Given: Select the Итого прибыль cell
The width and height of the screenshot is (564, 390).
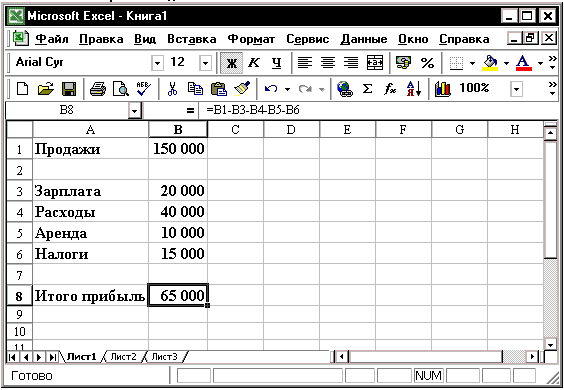Looking at the screenshot, I should point(90,296).
